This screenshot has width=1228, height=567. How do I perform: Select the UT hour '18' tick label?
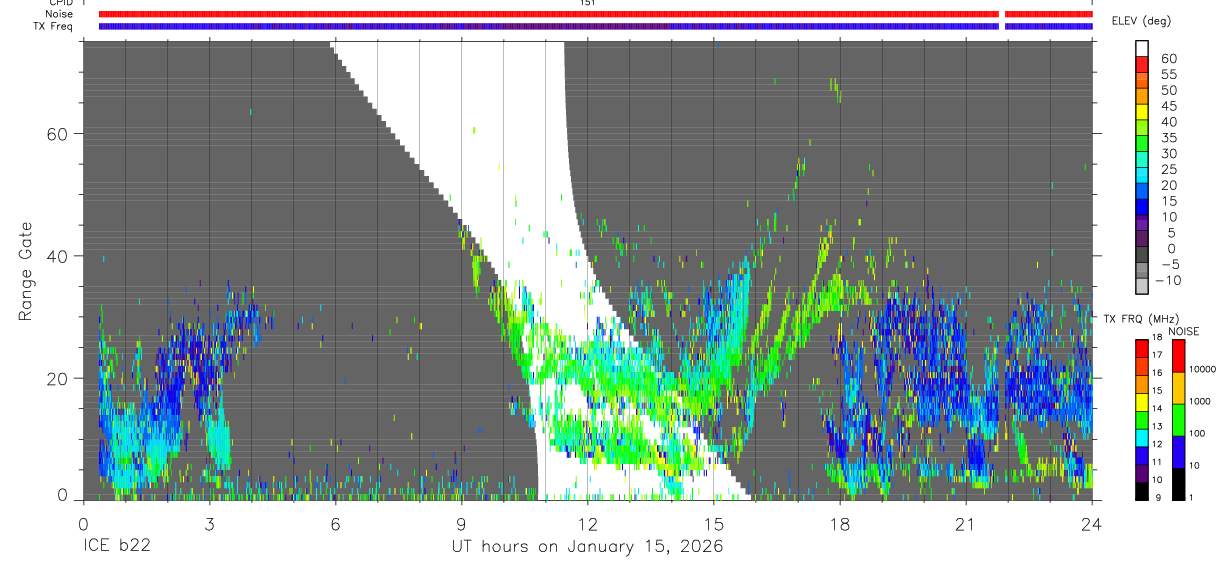coord(840,525)
